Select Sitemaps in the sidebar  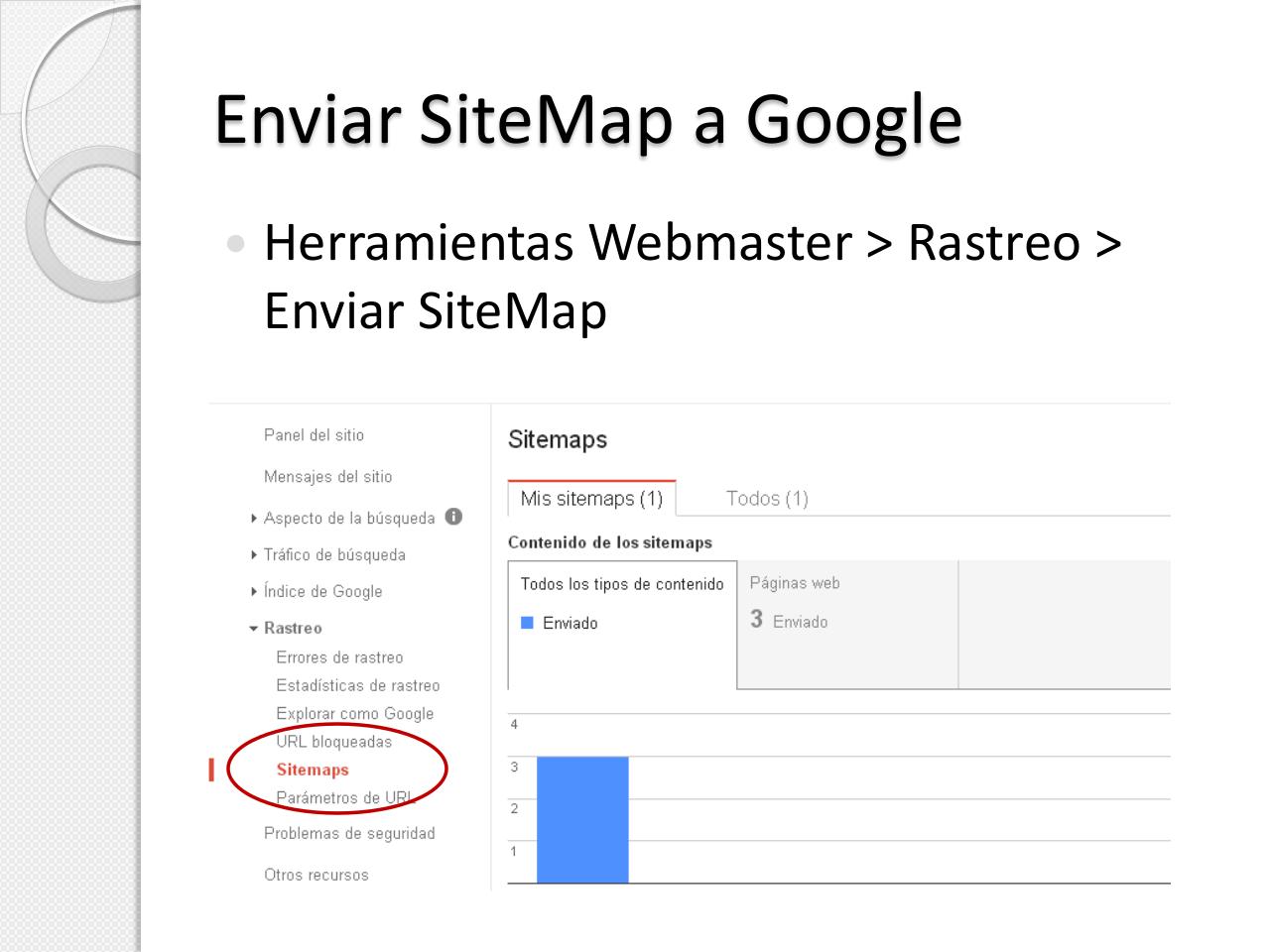tap(313, 770)
